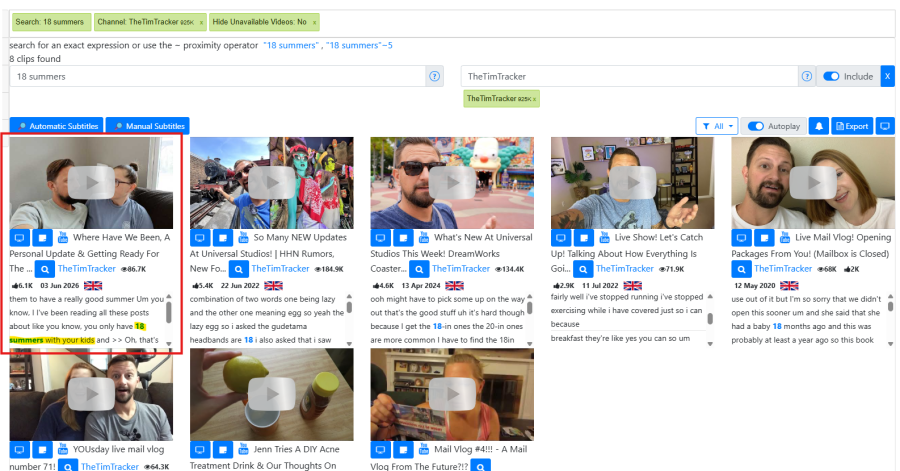Play the Live Mail Vlog Opening thumbnail
Viewport: 900px width, 471px height.
[813, 183]
